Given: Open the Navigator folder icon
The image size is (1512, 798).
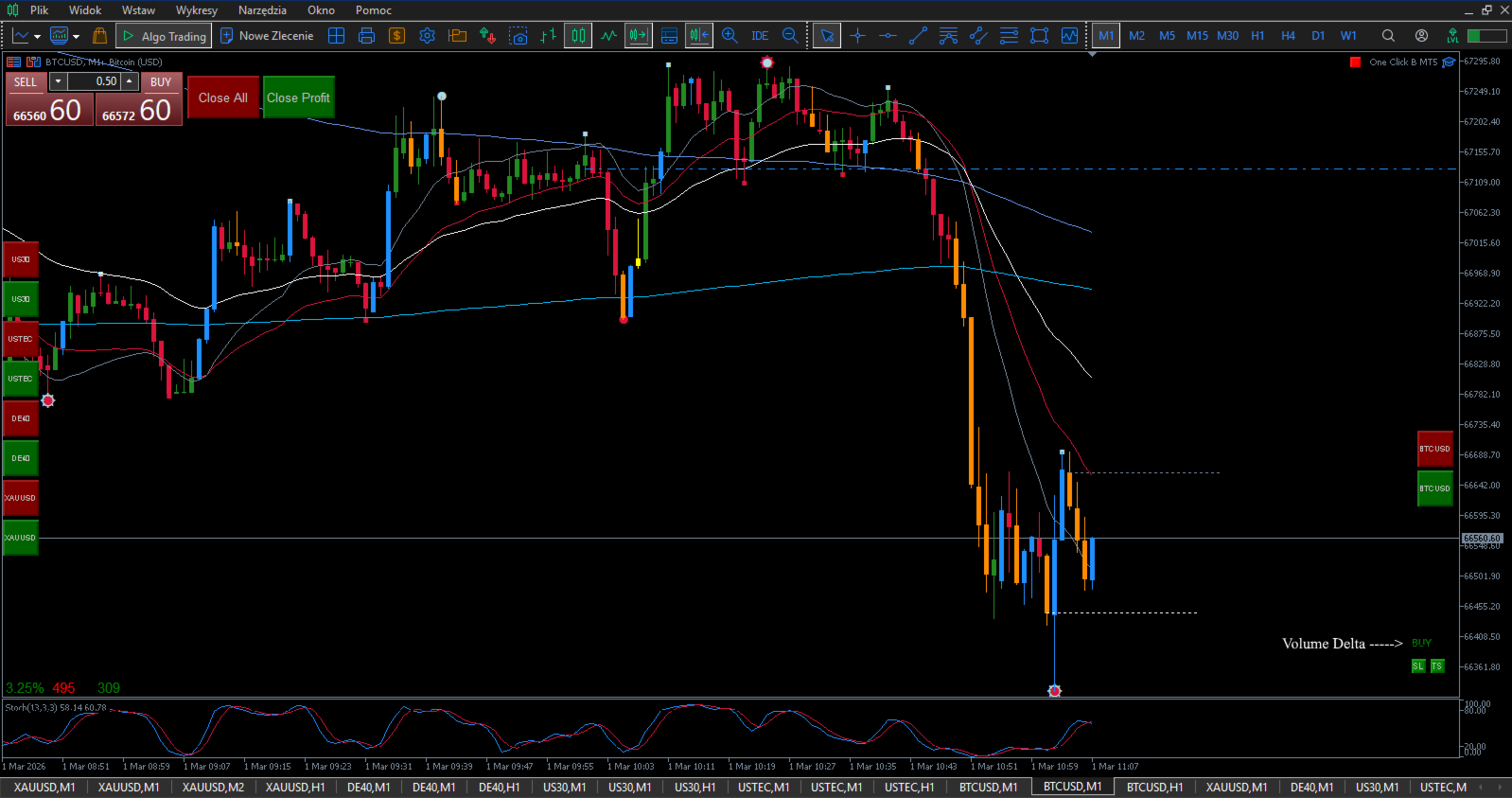Looking at the screenshot, I should pyautogui.click(x=457, y=36).
